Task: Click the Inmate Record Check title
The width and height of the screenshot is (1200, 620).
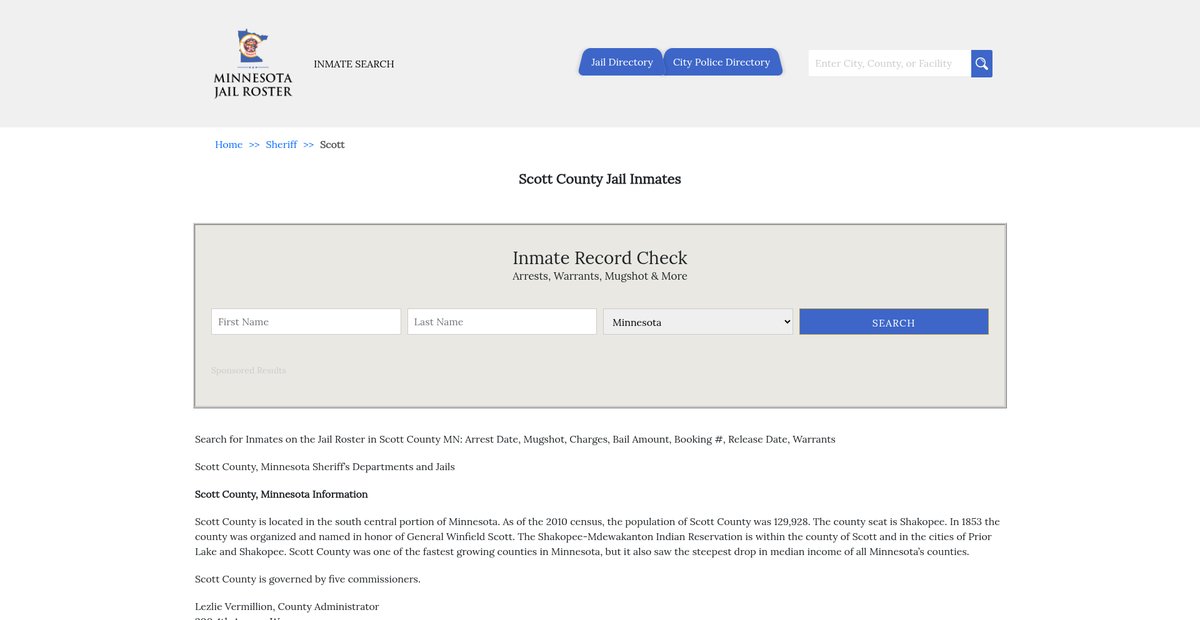Action: (x=599, y=258)
